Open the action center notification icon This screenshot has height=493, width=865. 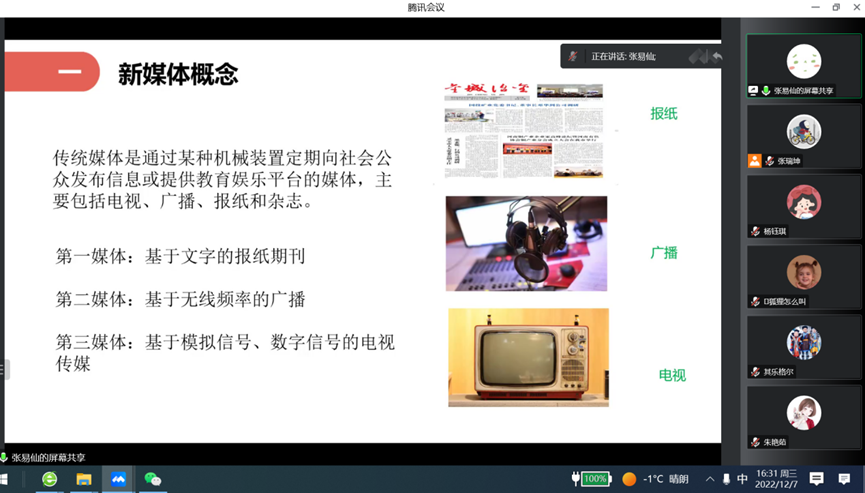coord(817,479)
